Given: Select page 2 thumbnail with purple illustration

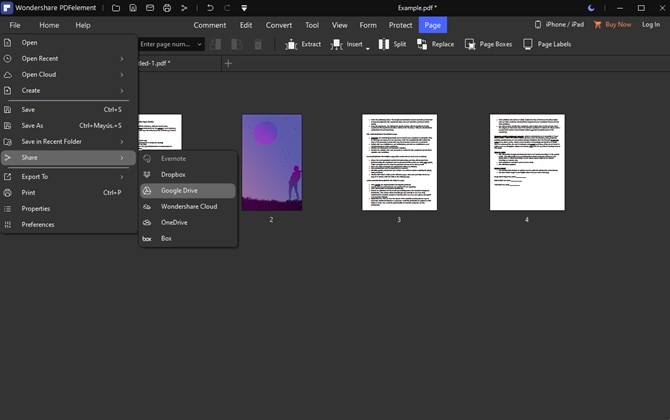Looking at the screenshot, I should [272, 162].
